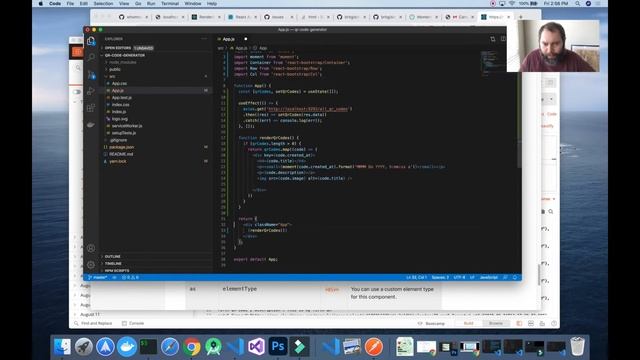The width and height of the screenshot is (640, 360).
Task: Open Run and Debug view
Action: coord(91,91)
